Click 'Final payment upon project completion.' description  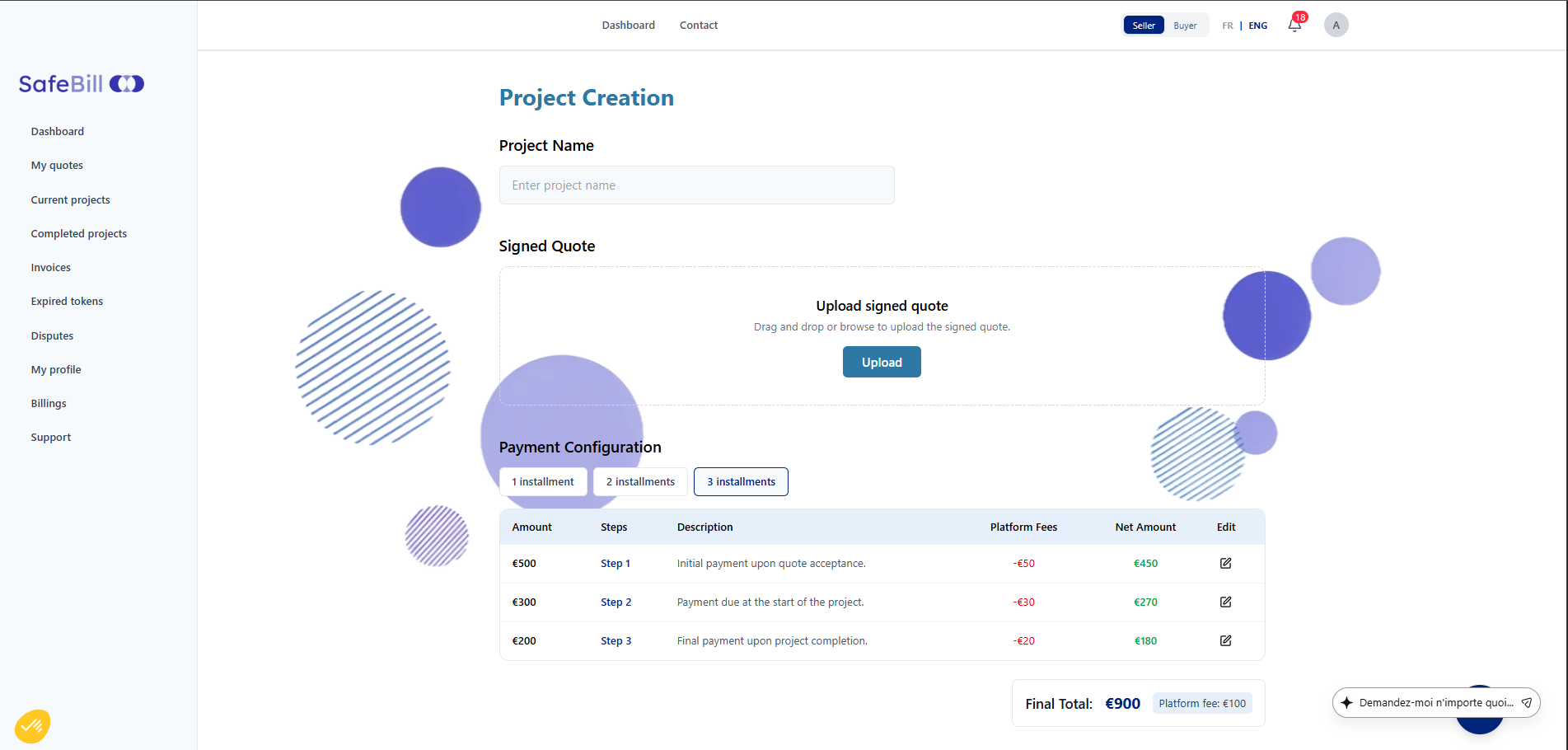[772, 640]
